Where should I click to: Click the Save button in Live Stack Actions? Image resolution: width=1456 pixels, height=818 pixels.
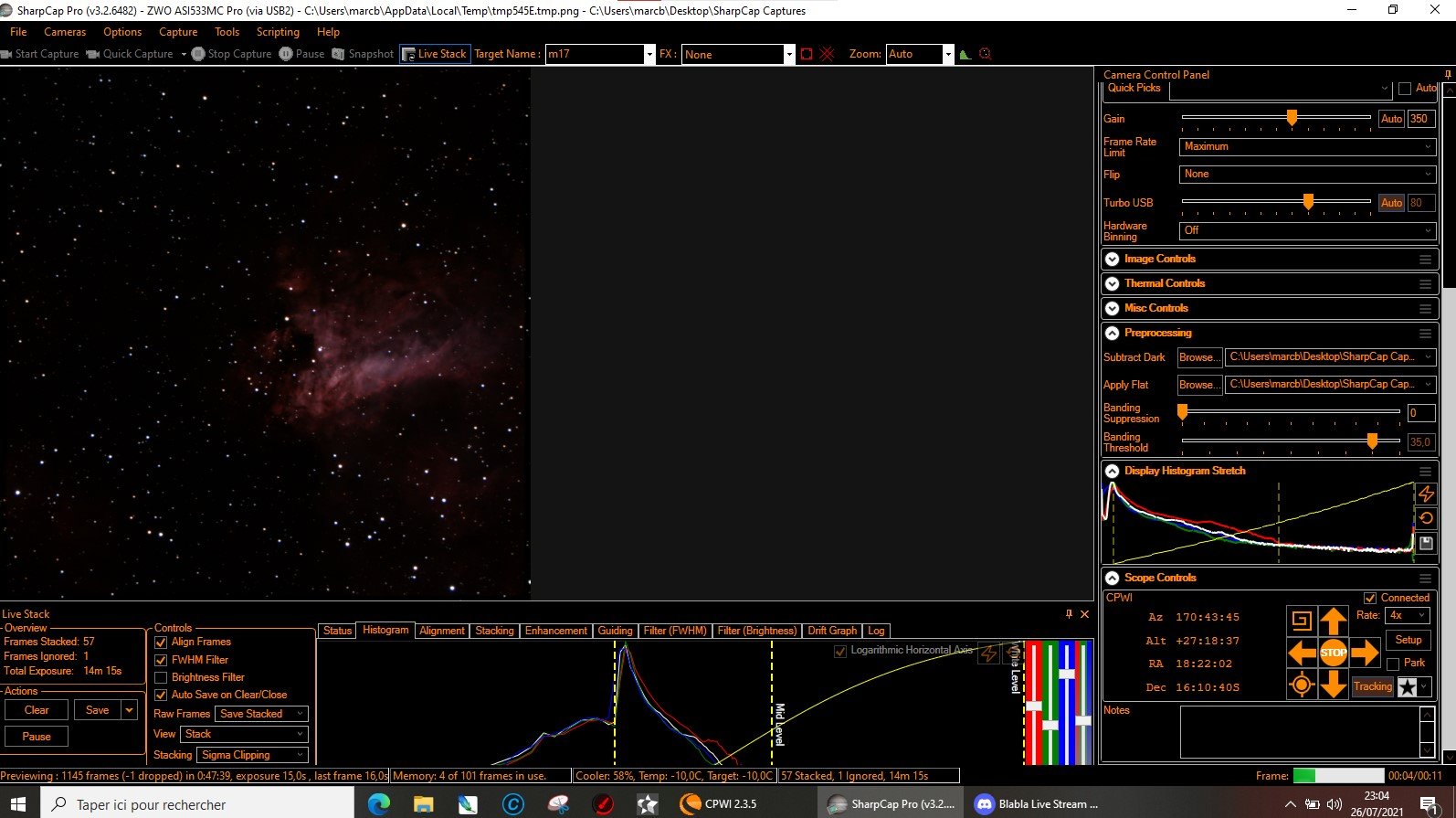tap(98, 710)
